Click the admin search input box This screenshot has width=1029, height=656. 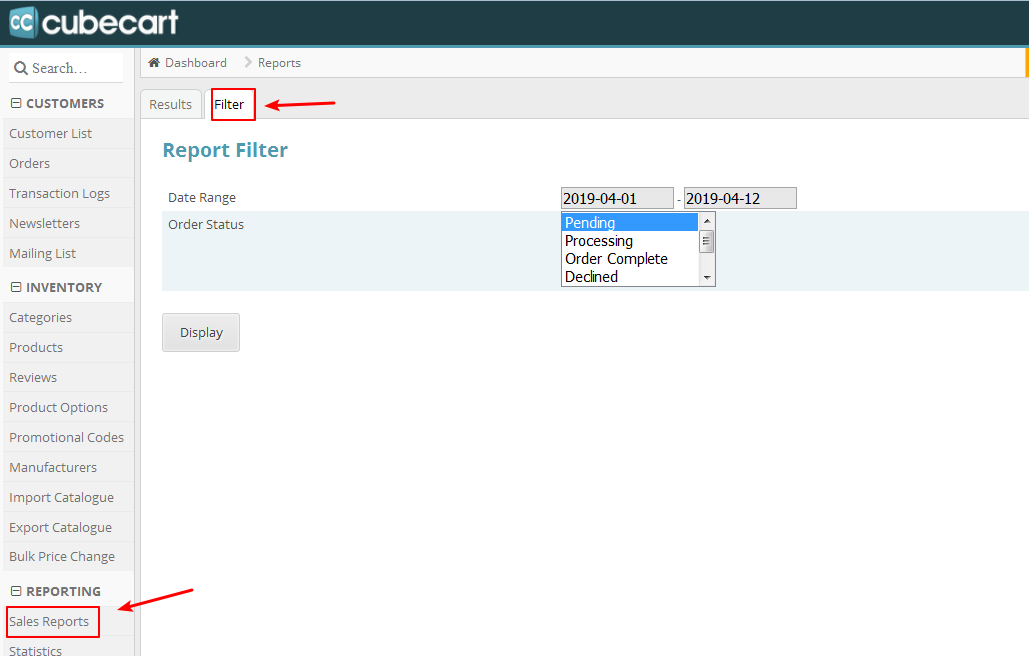70,67
